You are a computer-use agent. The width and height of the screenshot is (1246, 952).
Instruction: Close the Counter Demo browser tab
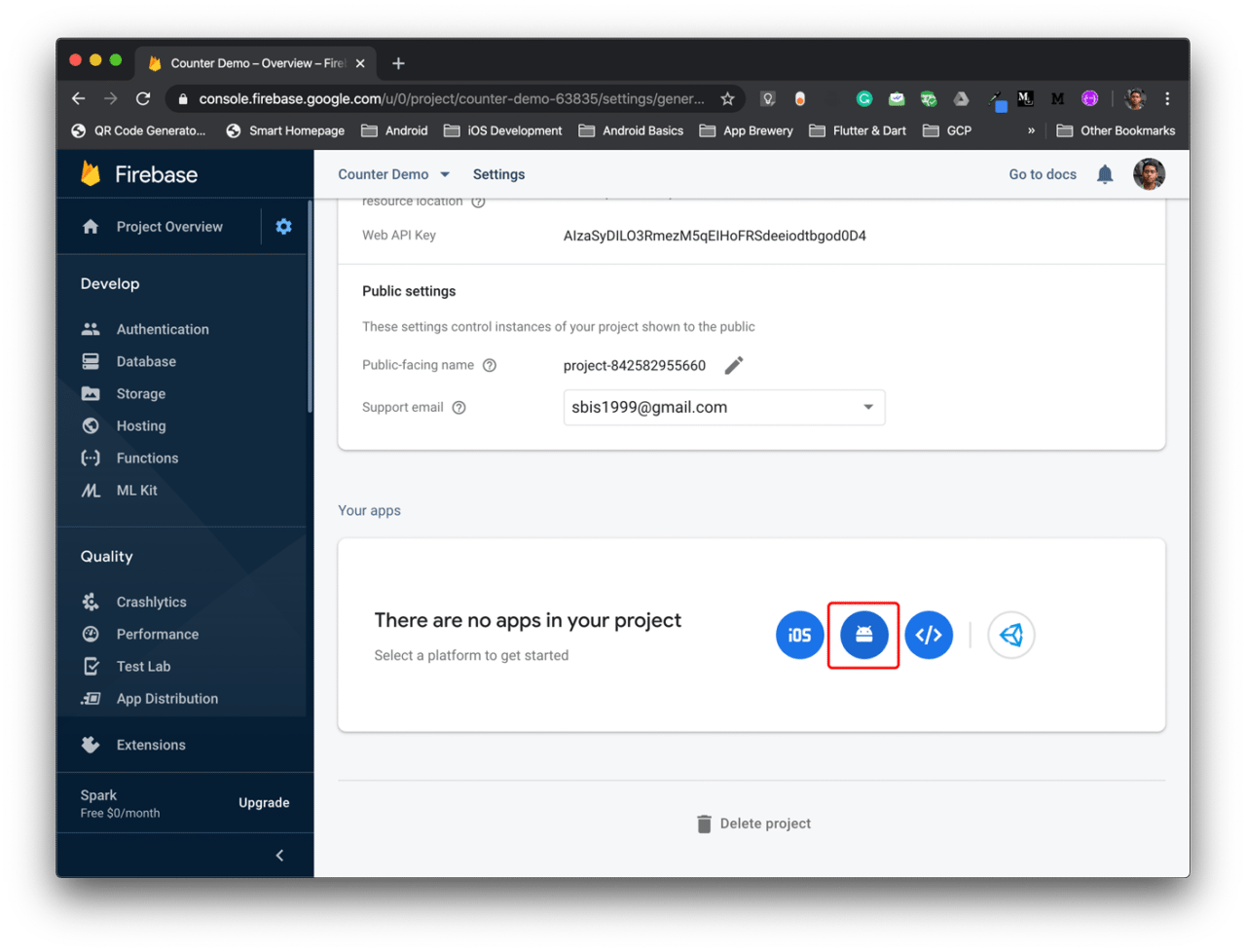pos(360,63)
